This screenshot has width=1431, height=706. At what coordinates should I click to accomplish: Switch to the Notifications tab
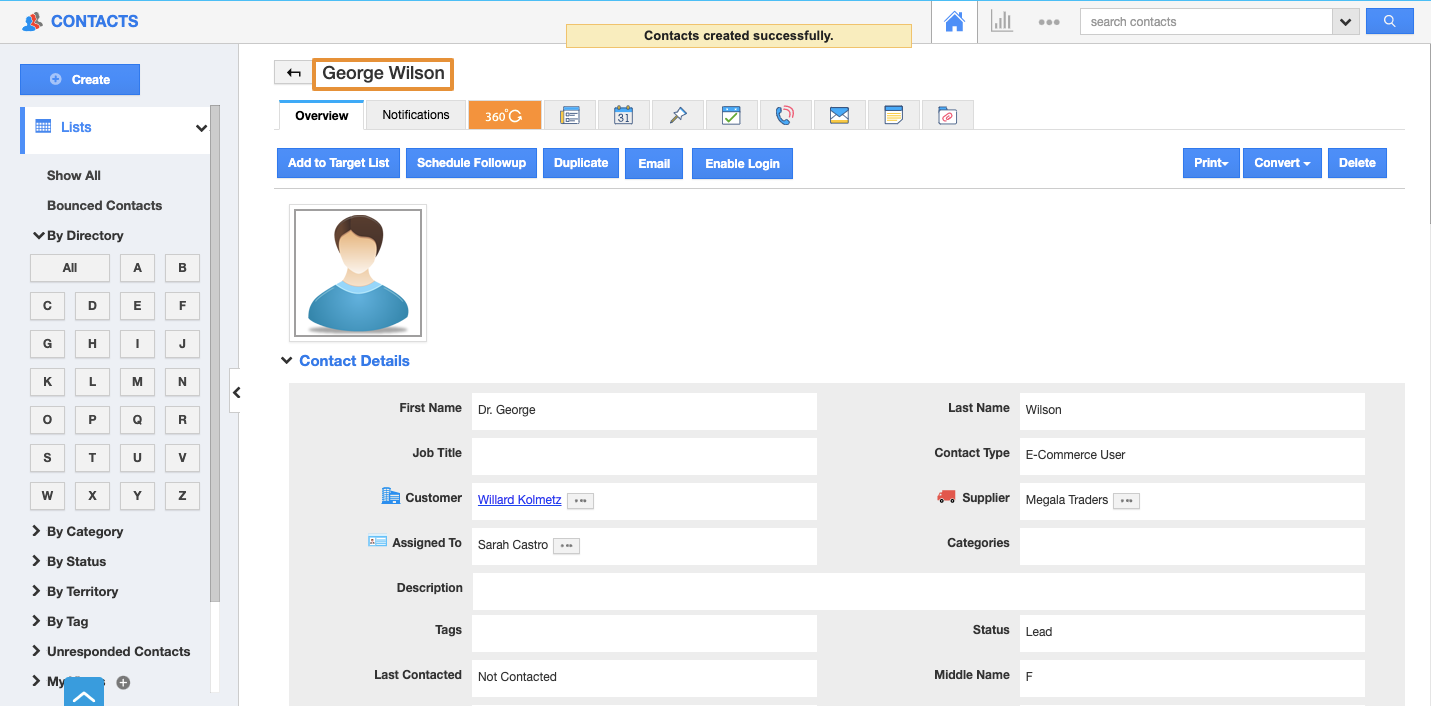[x=415, y=115]
